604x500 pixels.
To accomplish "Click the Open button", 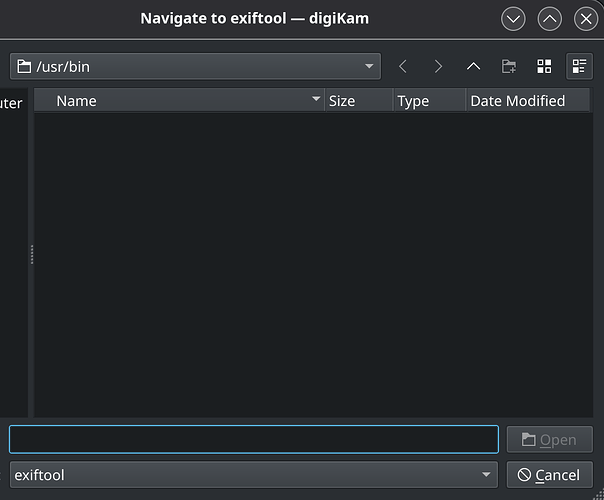I will point(549,440).
